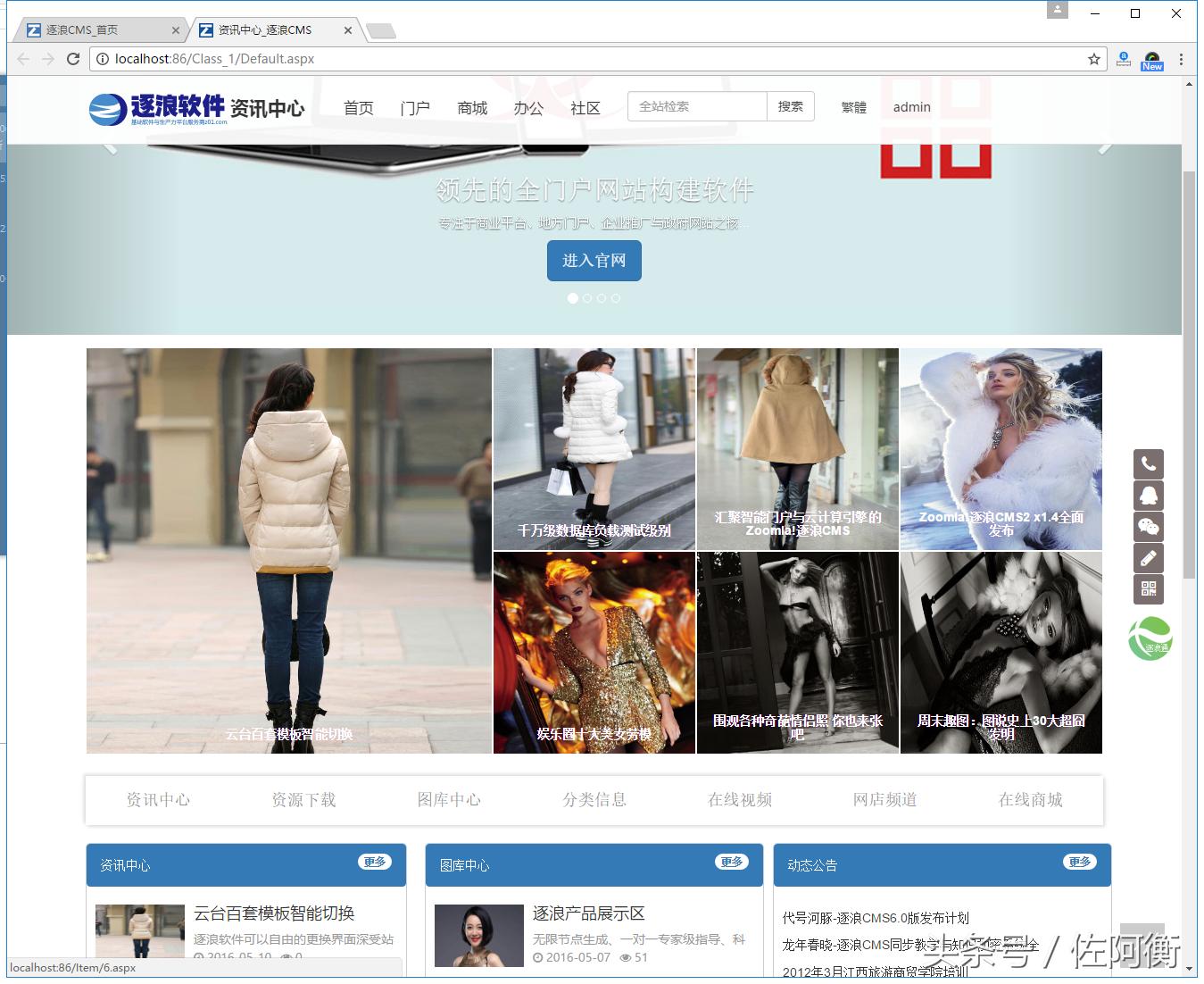1204x984 pixels.
Task: Click the extension icon labeled New
Action: coord(1152,60)
